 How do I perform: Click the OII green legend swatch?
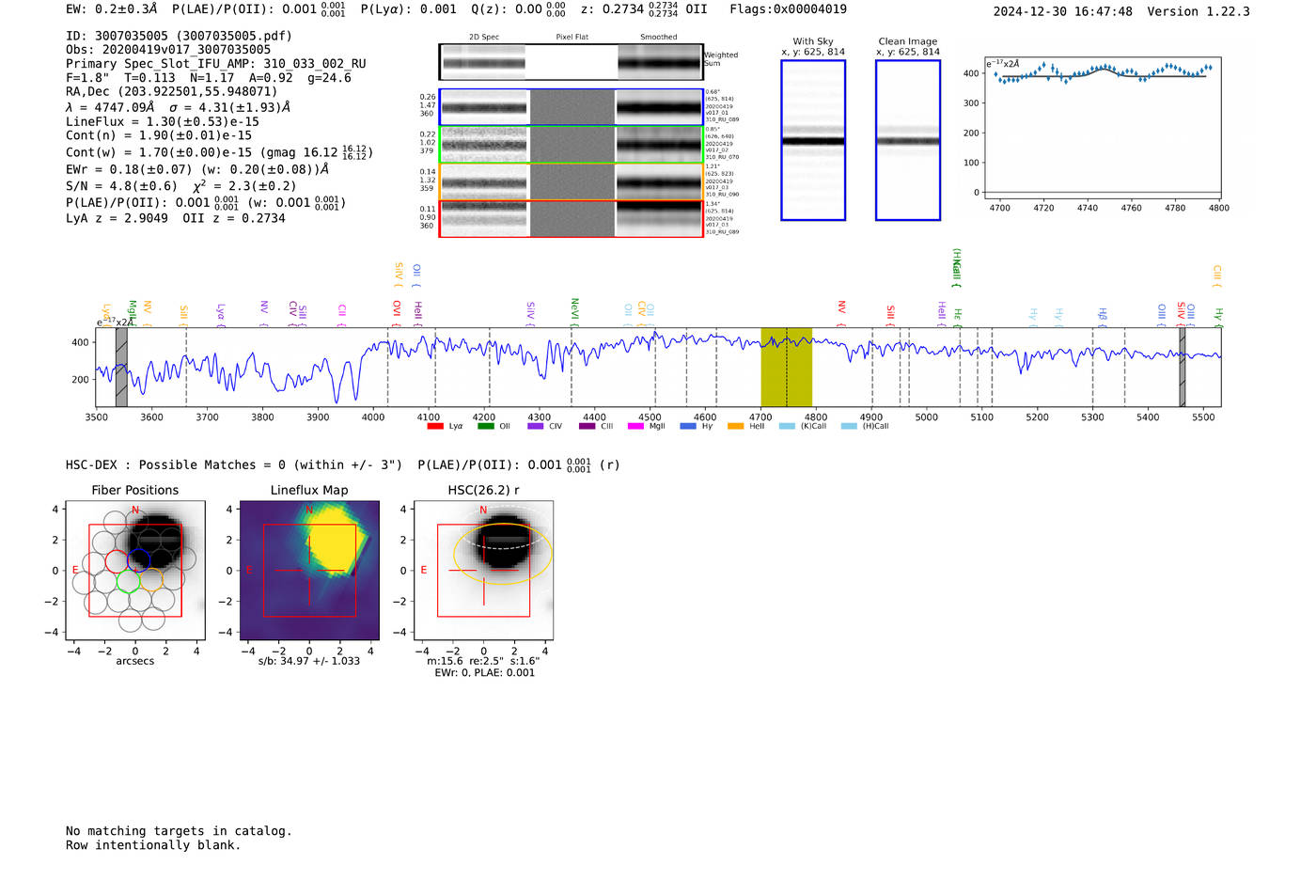pyautogui.click(x=485, y=426)
